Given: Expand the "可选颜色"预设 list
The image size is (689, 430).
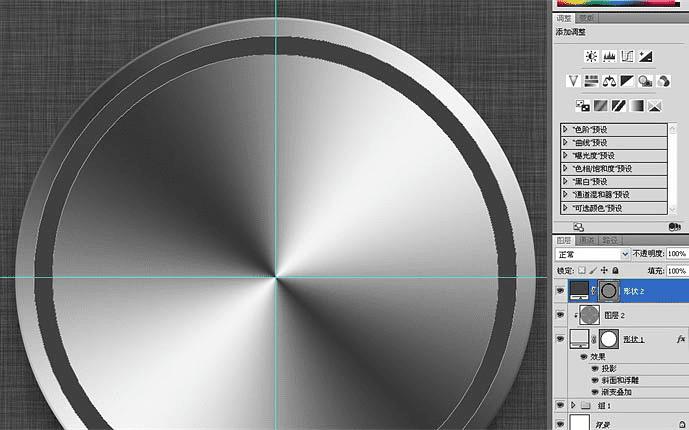Looking at the screenshot, I should click(566, 207).
